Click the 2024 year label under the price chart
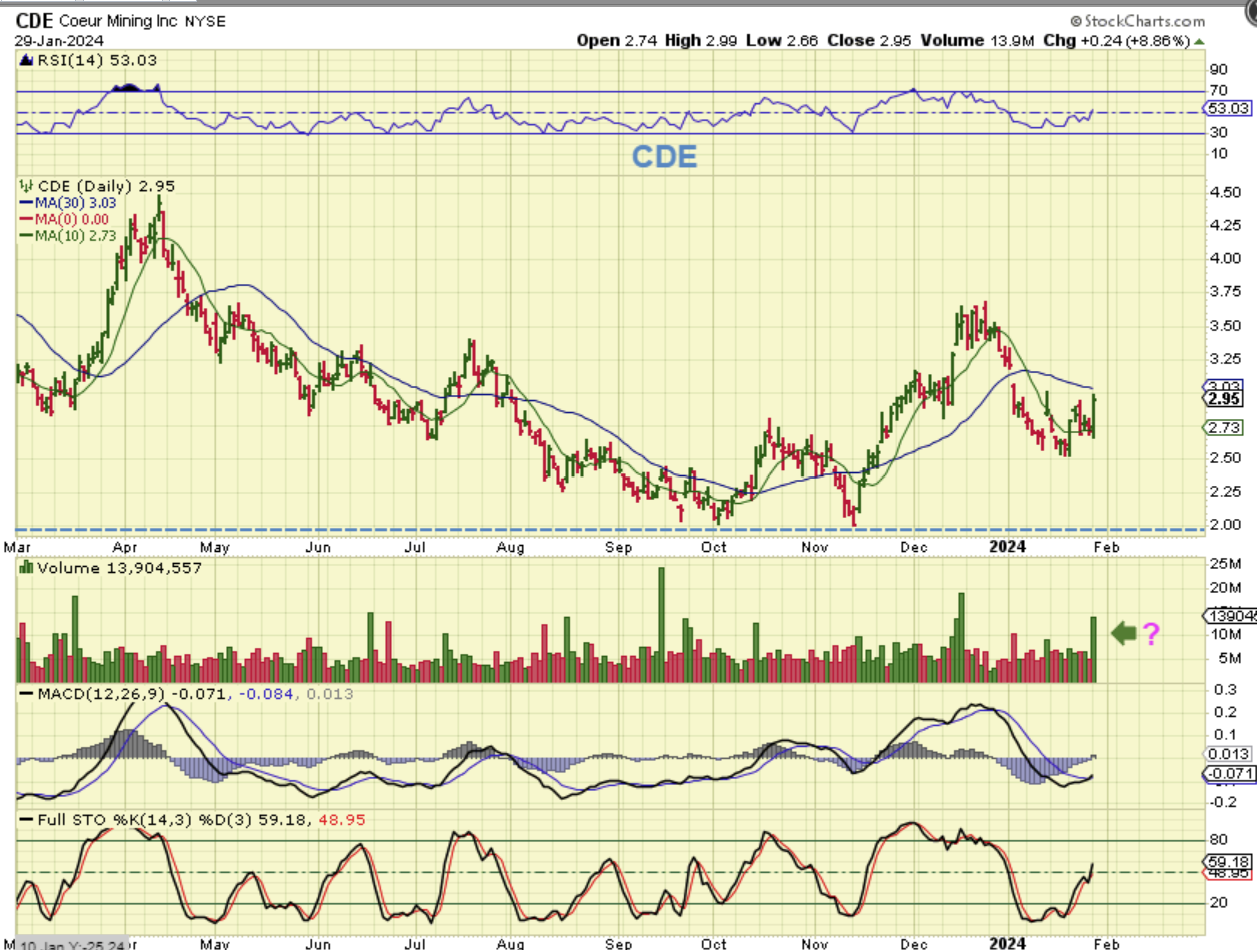 coord(1008,547)
